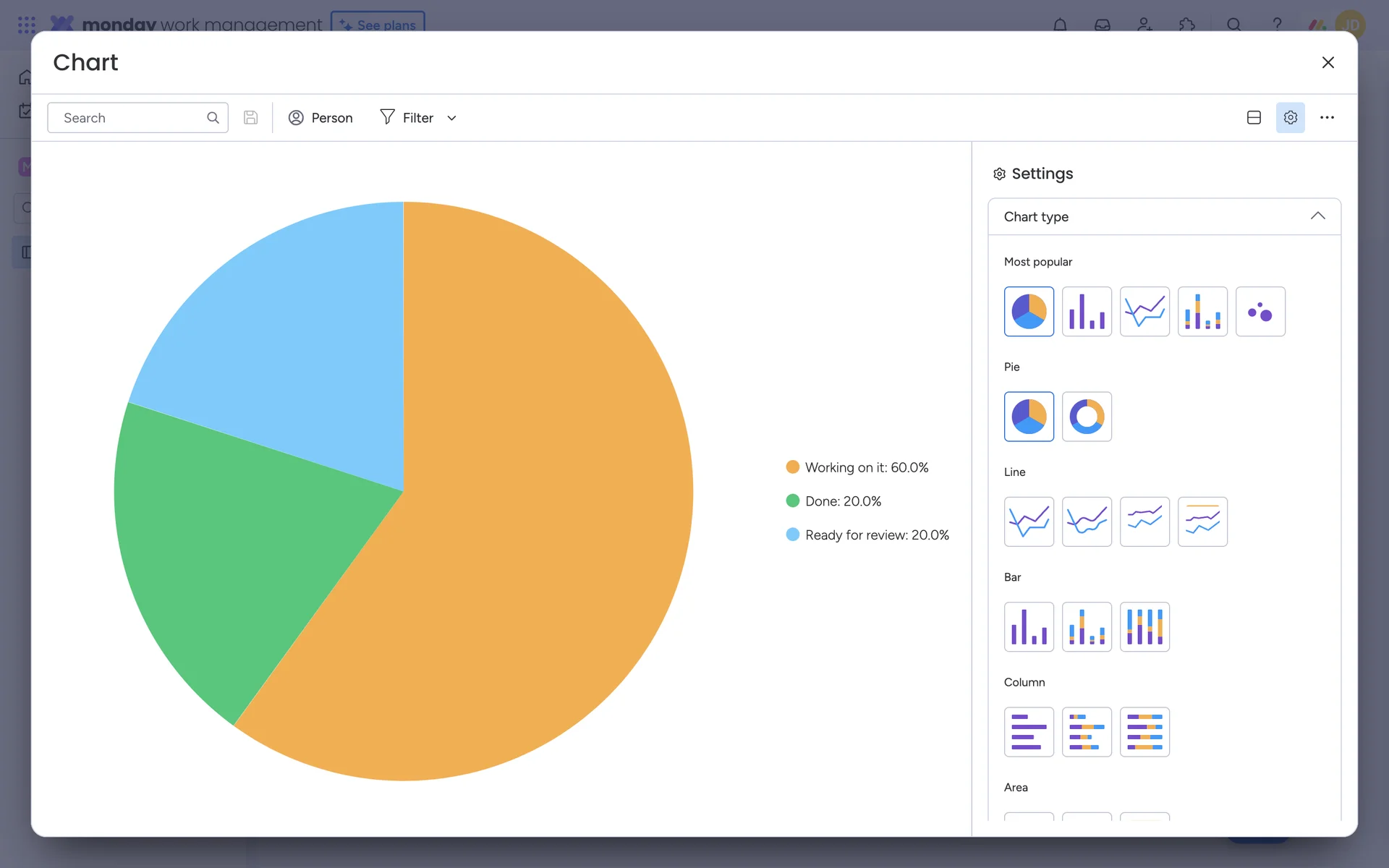Select the smooth line chart icon
Viewport: 1389px width, 868px height.
pyautogui.click(x=1087, y=522)
